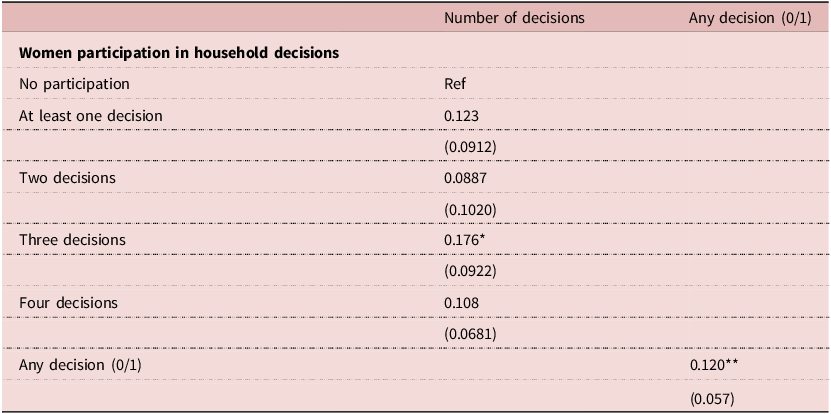Click the "At least one decision" row label
The width and height of the screenshot is (831, 414).
(91, 115)
